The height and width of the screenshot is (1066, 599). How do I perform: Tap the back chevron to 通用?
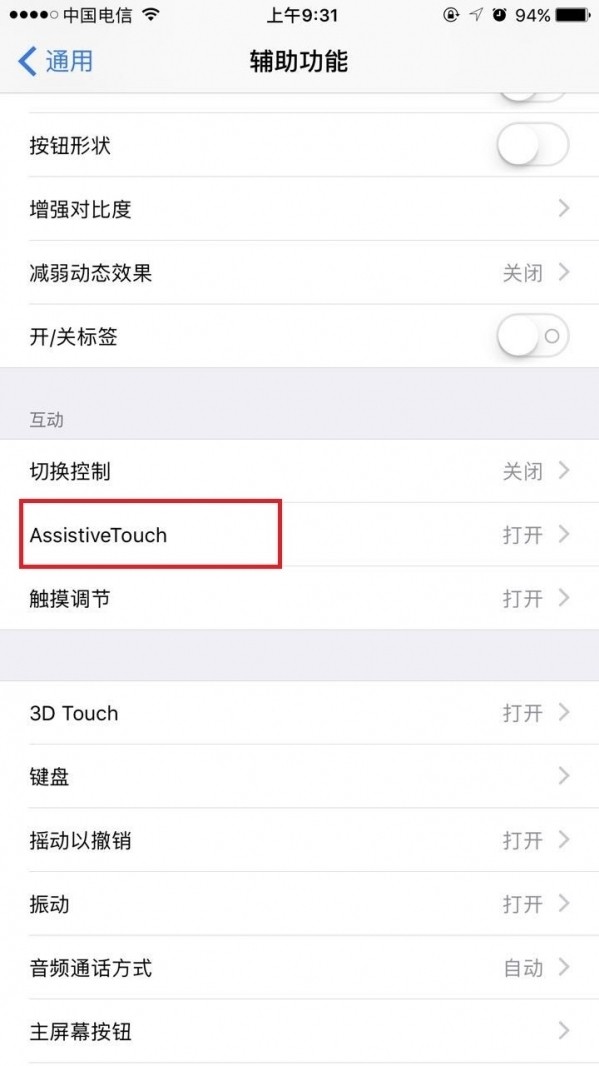point(27,61)
